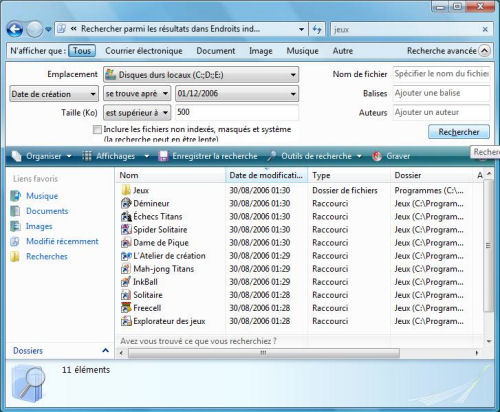Select the 'Spider Solitaire' shortcut icon

[126, 230]
